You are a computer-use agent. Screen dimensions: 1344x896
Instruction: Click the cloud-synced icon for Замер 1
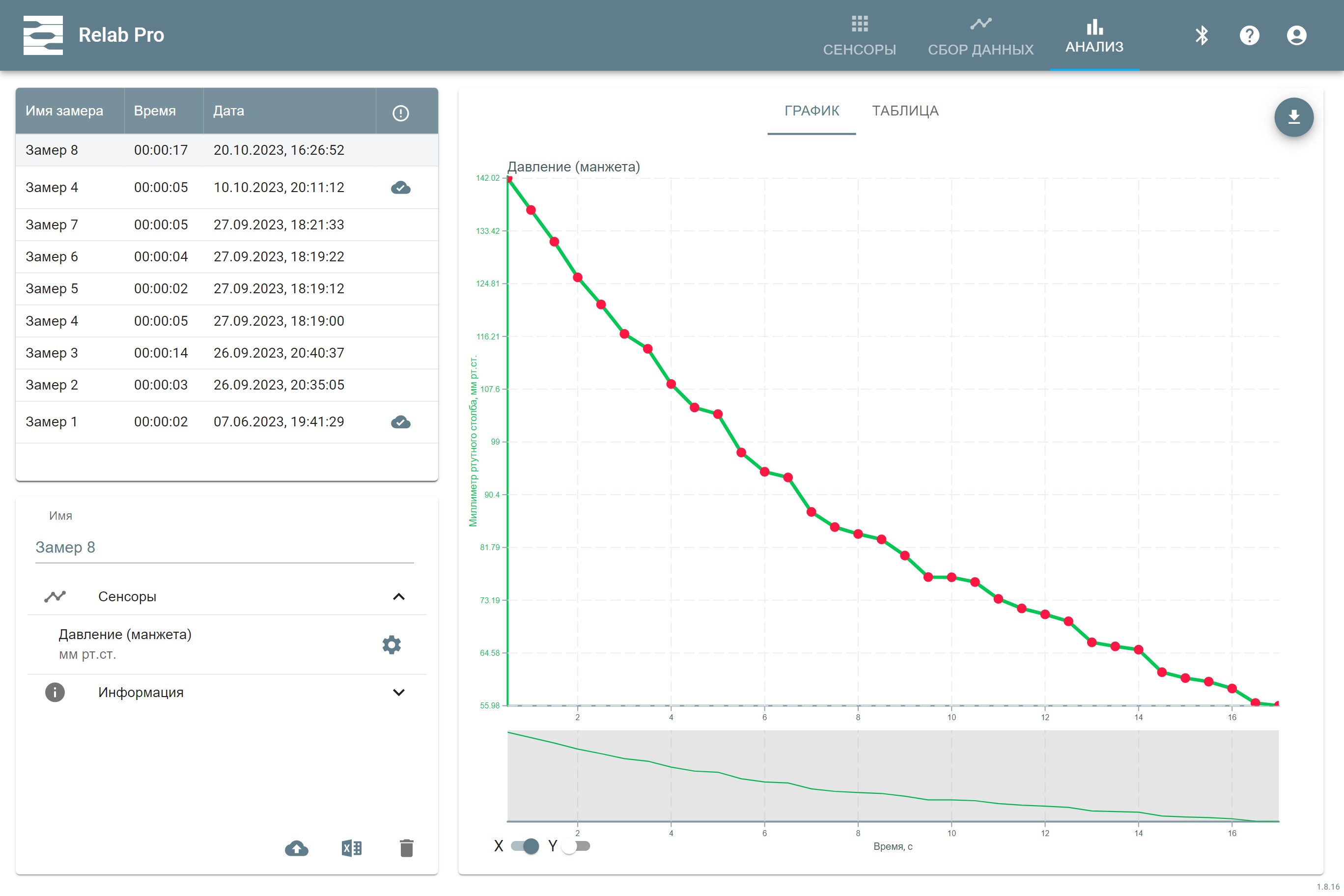point(400,422)
